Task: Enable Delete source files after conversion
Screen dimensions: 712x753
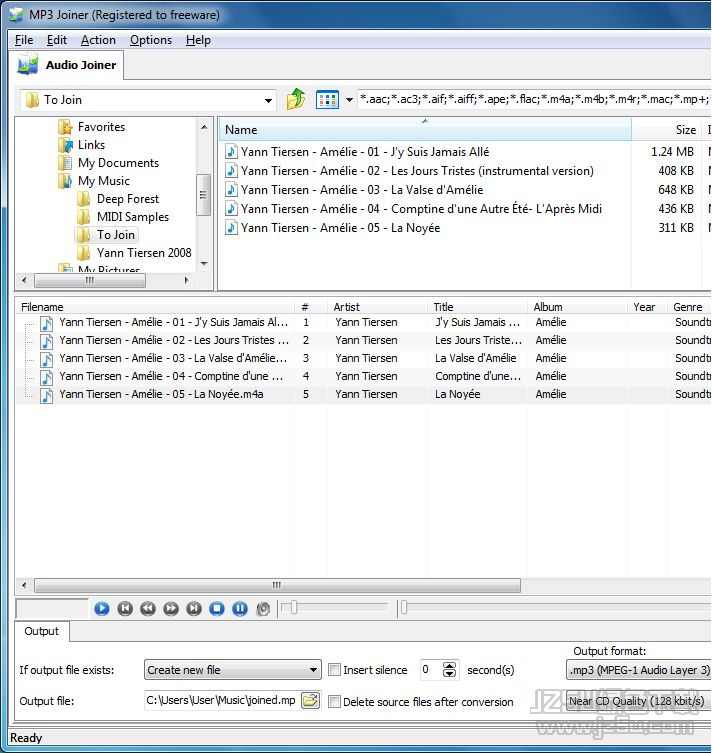Action: (x=335, y=702)
